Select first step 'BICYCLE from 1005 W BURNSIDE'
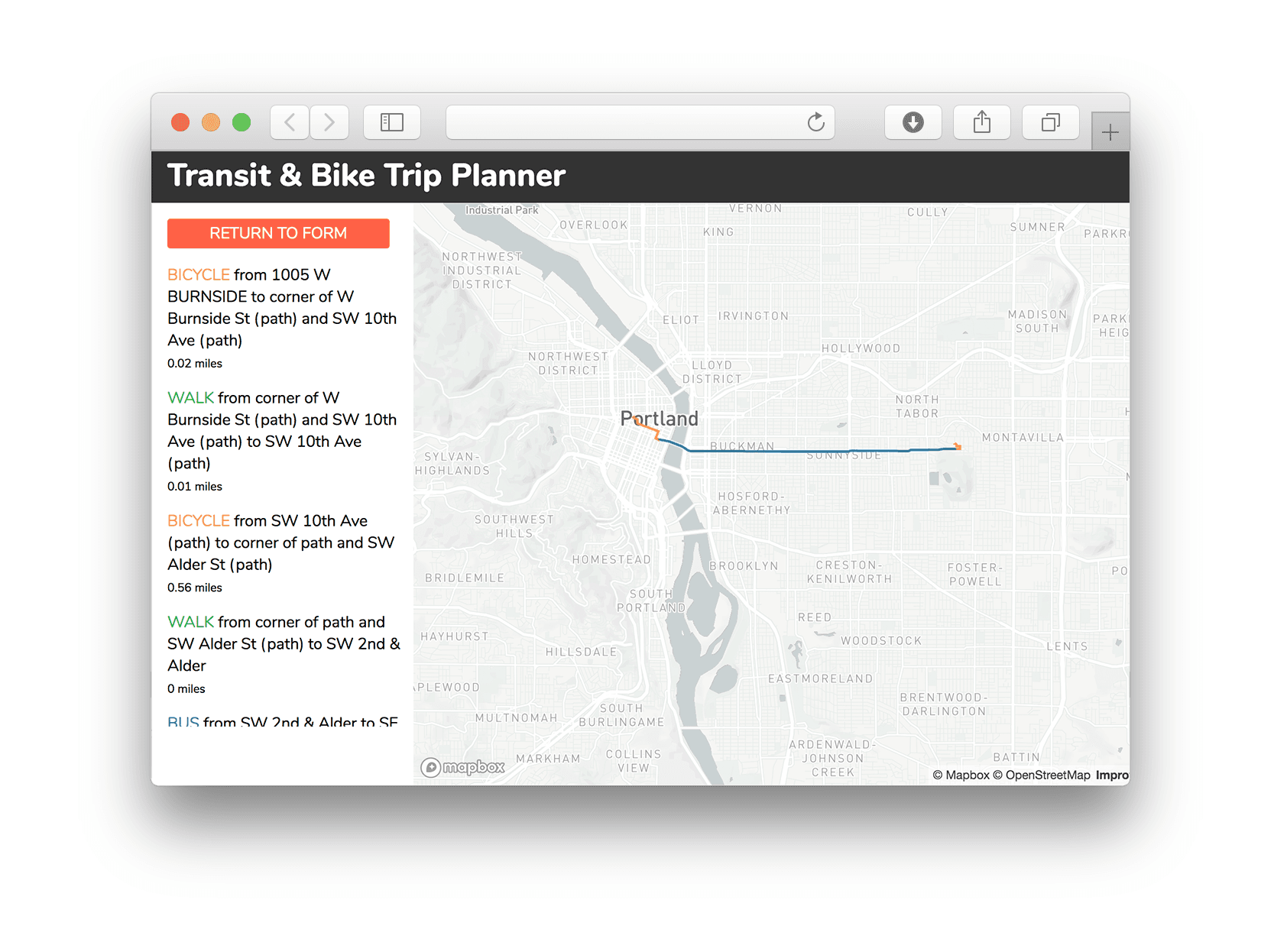The width and height of the screenshot is (1287, 952). point(282,307)
